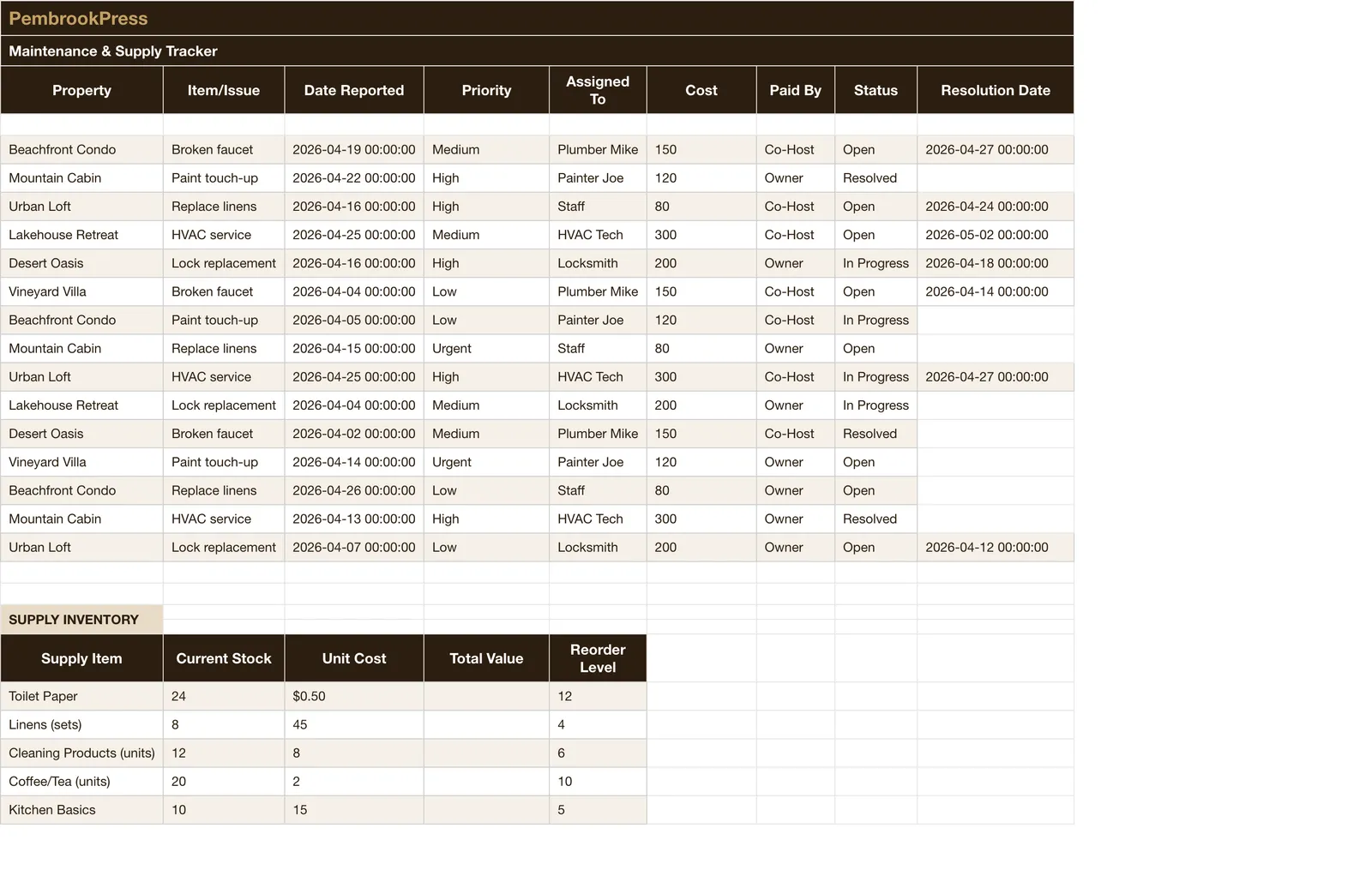Click the PembrookPress title cell

click(x=537, y=18)
